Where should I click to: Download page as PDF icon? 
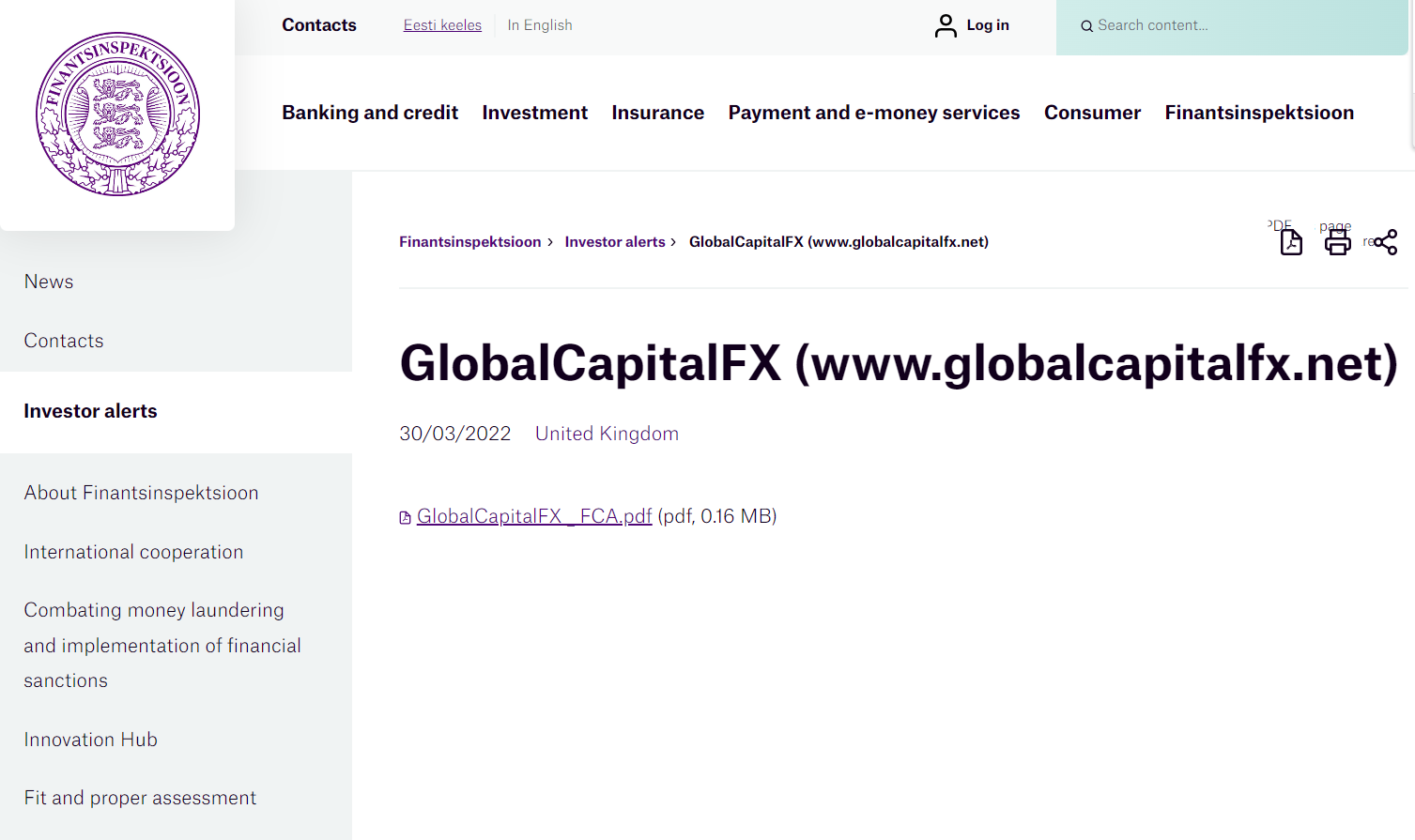(1291, 242)
